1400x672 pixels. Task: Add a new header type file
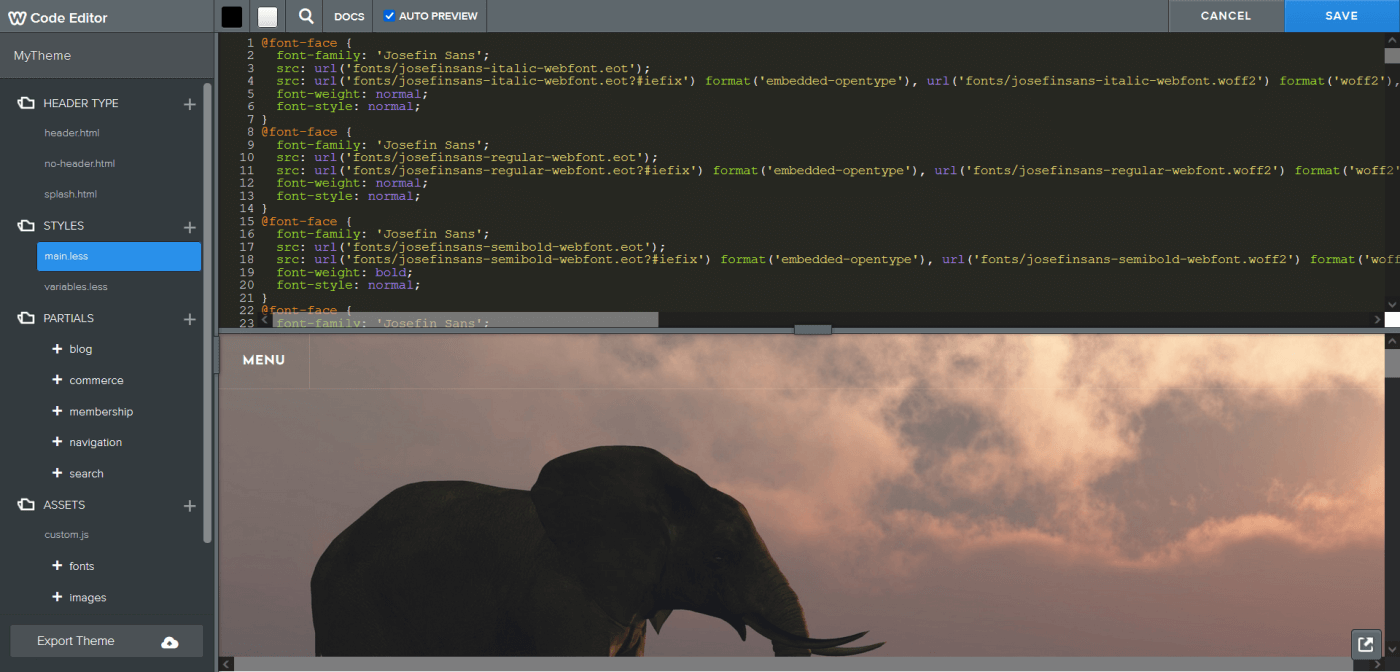pos(190,103)
